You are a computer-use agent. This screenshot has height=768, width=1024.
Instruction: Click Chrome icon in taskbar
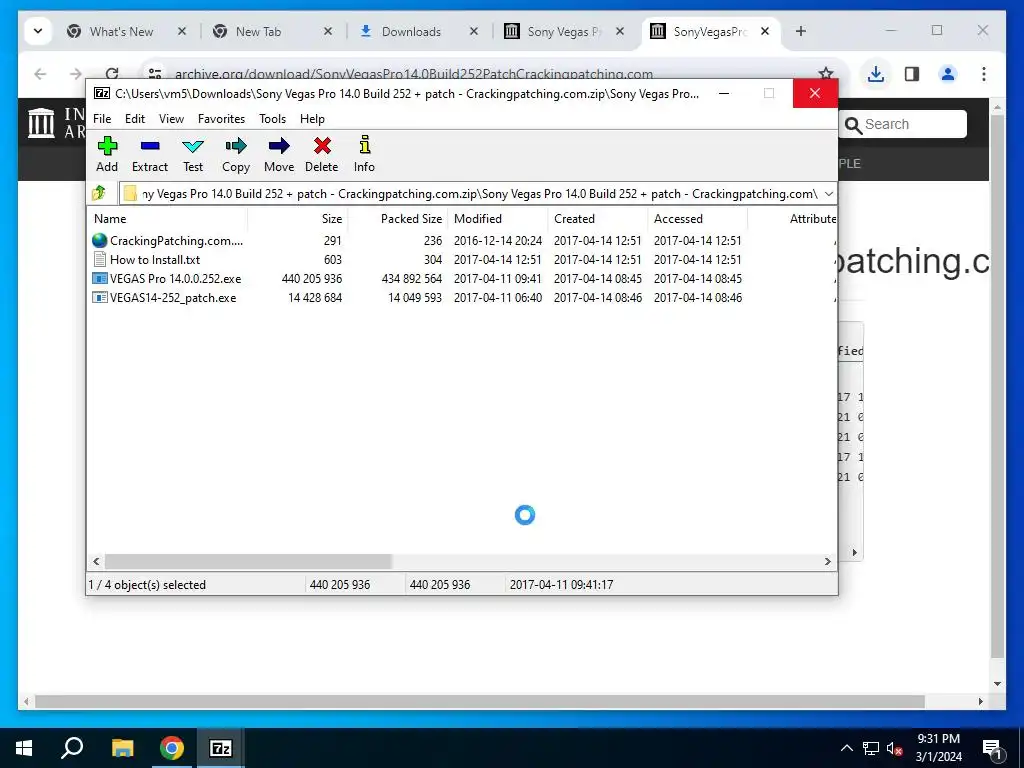pos(171,748)
